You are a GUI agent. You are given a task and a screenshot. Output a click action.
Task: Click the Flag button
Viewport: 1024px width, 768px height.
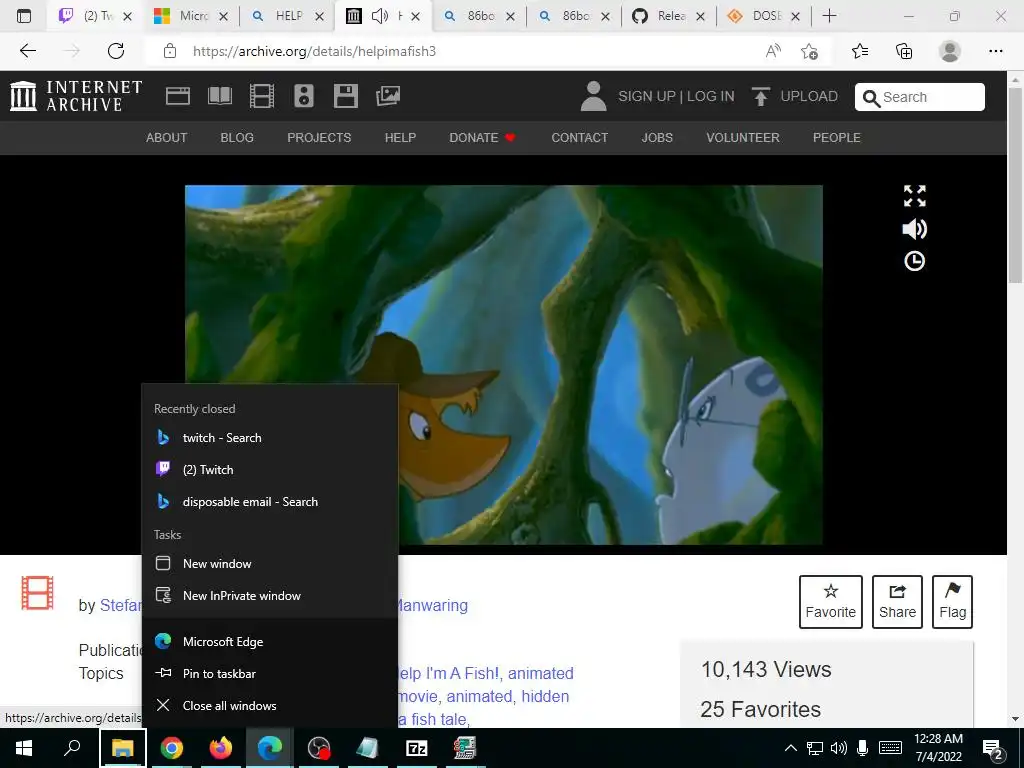(x=952, y=601)
